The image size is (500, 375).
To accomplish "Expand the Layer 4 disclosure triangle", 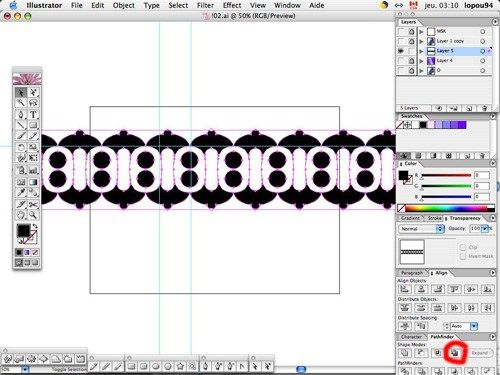I will pyautogui.click(x=421, y=61).
